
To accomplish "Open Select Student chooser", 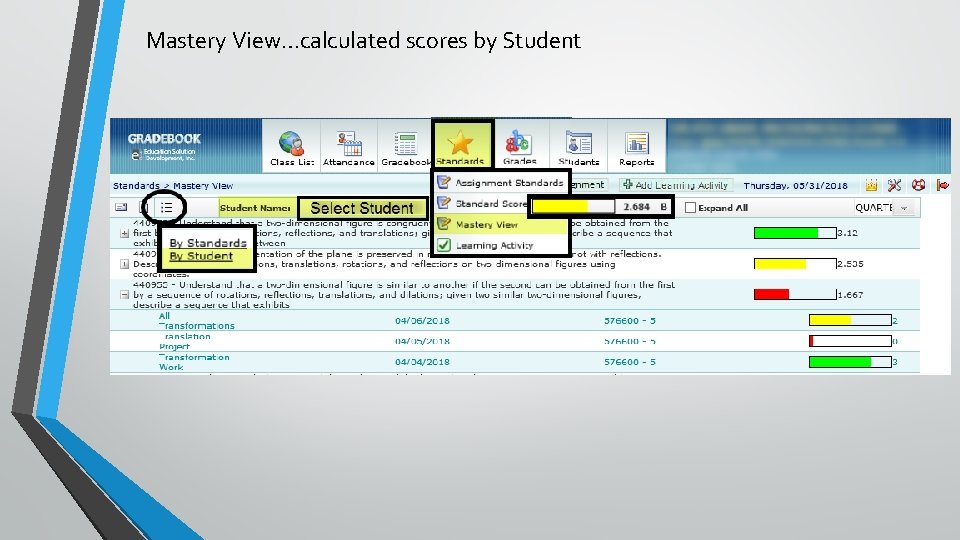I will pyautogui.click(x=362, y=208).
